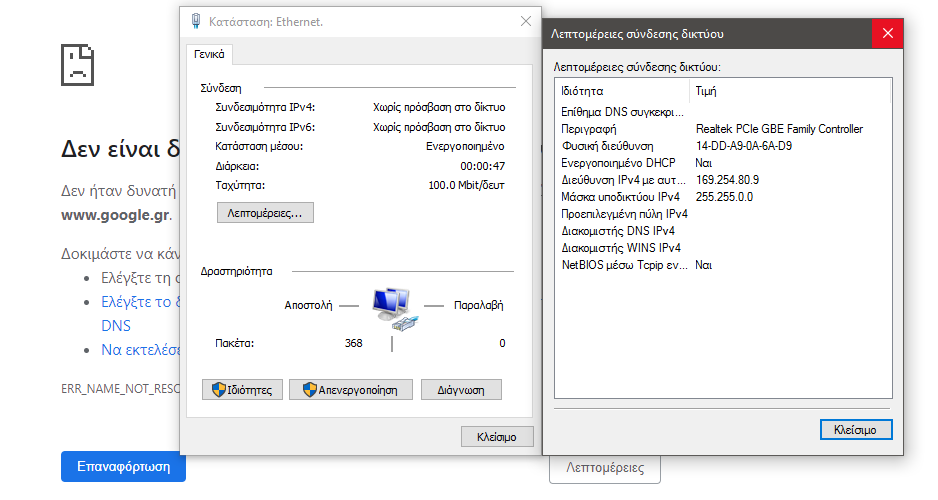Select the Φυσική διεύθυνση row
Image resolution: width=938 pixels, height=500 pixels.
coord(723,146)
